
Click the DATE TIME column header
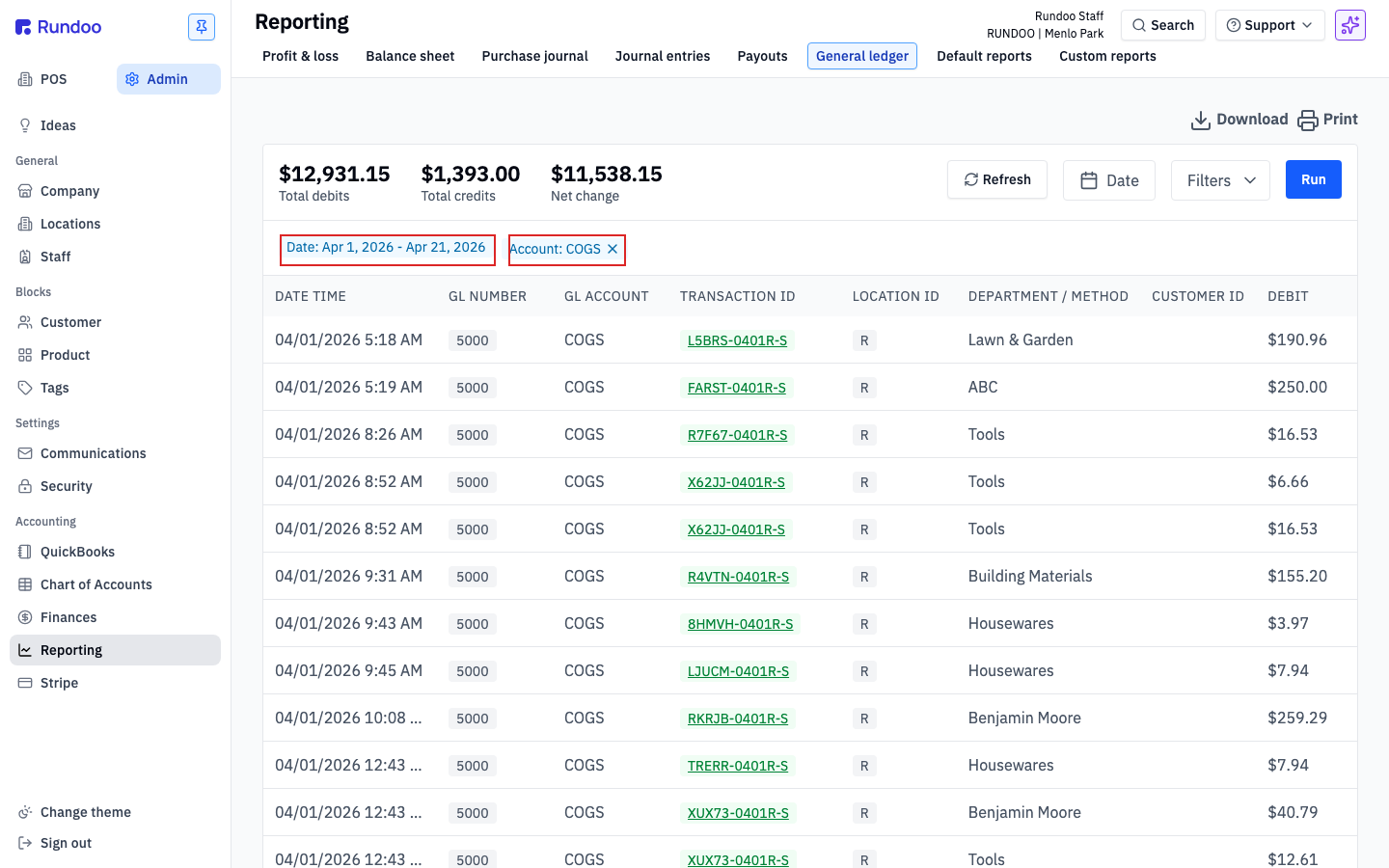pos(311,296)
